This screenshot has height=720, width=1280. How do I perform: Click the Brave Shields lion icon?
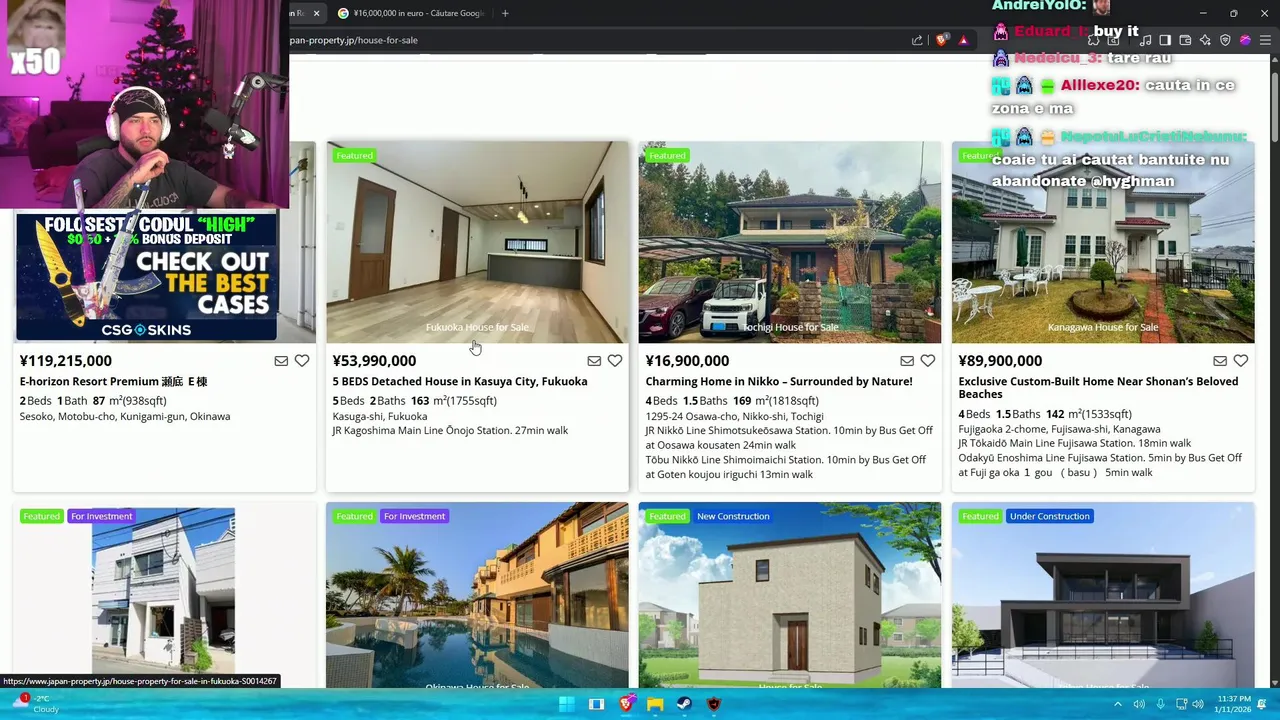pyautogui.click(x=942, y=40)
